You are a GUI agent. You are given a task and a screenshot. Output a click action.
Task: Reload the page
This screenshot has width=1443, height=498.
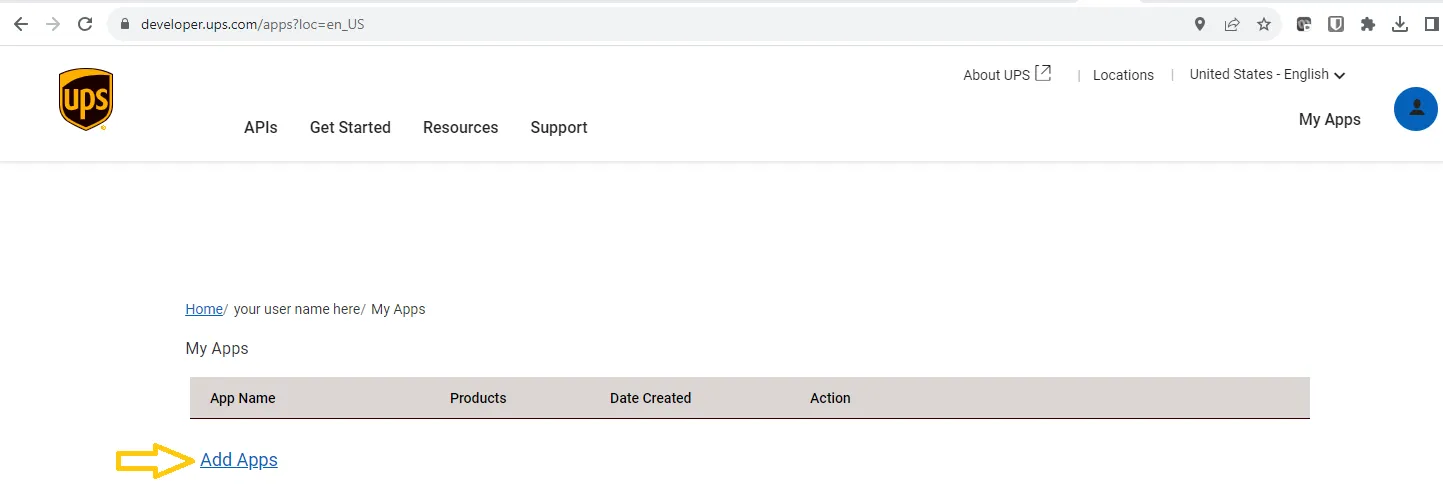coord(85,24)
